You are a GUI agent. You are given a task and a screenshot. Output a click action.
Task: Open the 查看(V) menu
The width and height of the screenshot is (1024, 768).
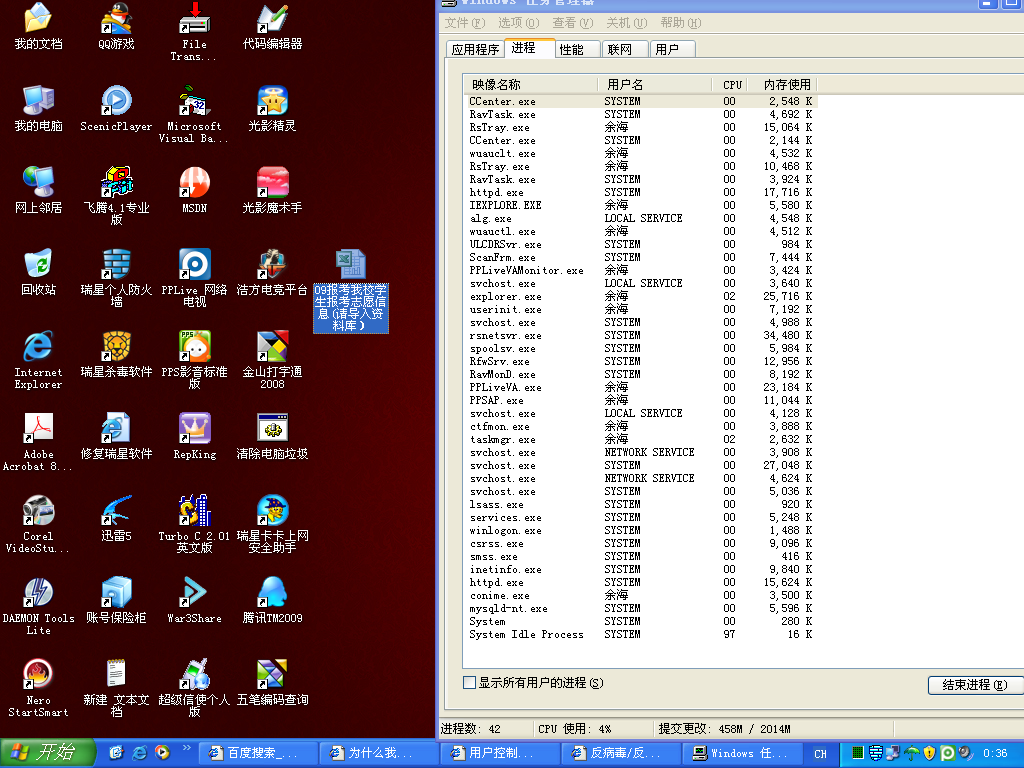[x=573, y=23]
